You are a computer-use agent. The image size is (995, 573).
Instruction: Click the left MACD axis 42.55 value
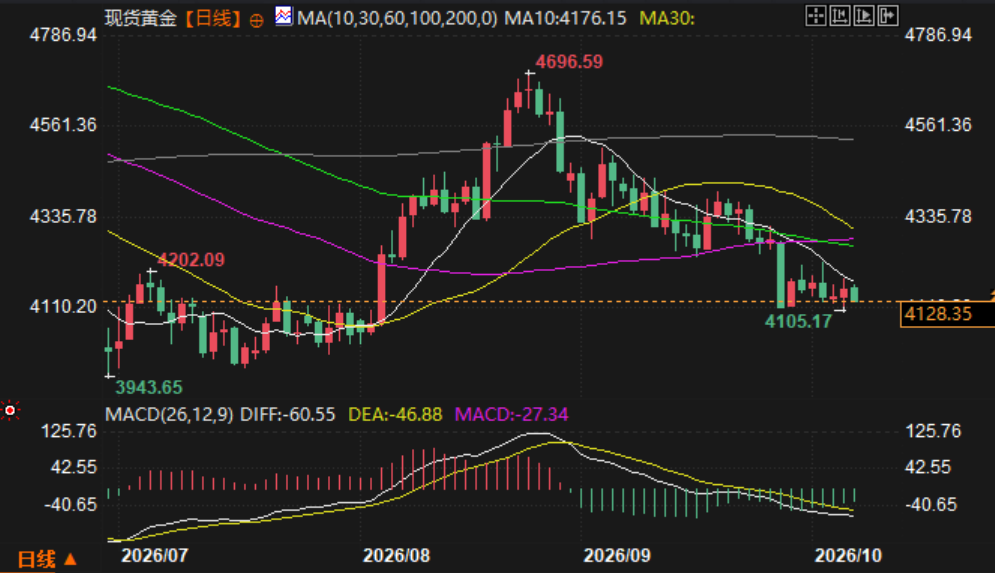point(74,467)
